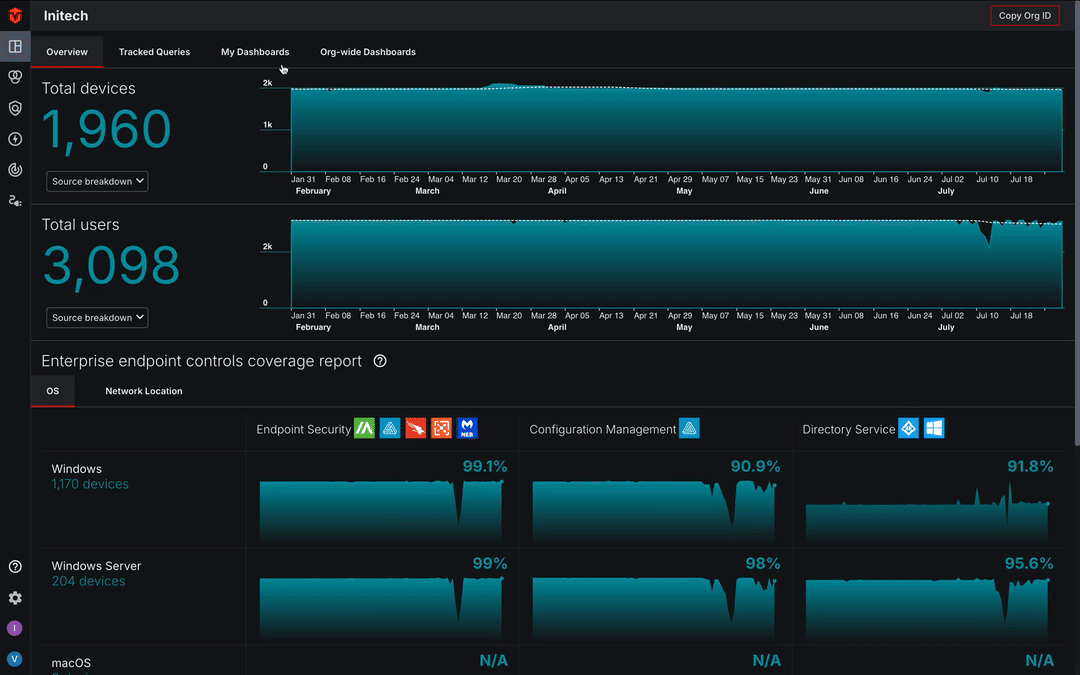1080x675 pixels.
Task: Click the purple 'I' org avatar
Action: click(x=14, y=628)
